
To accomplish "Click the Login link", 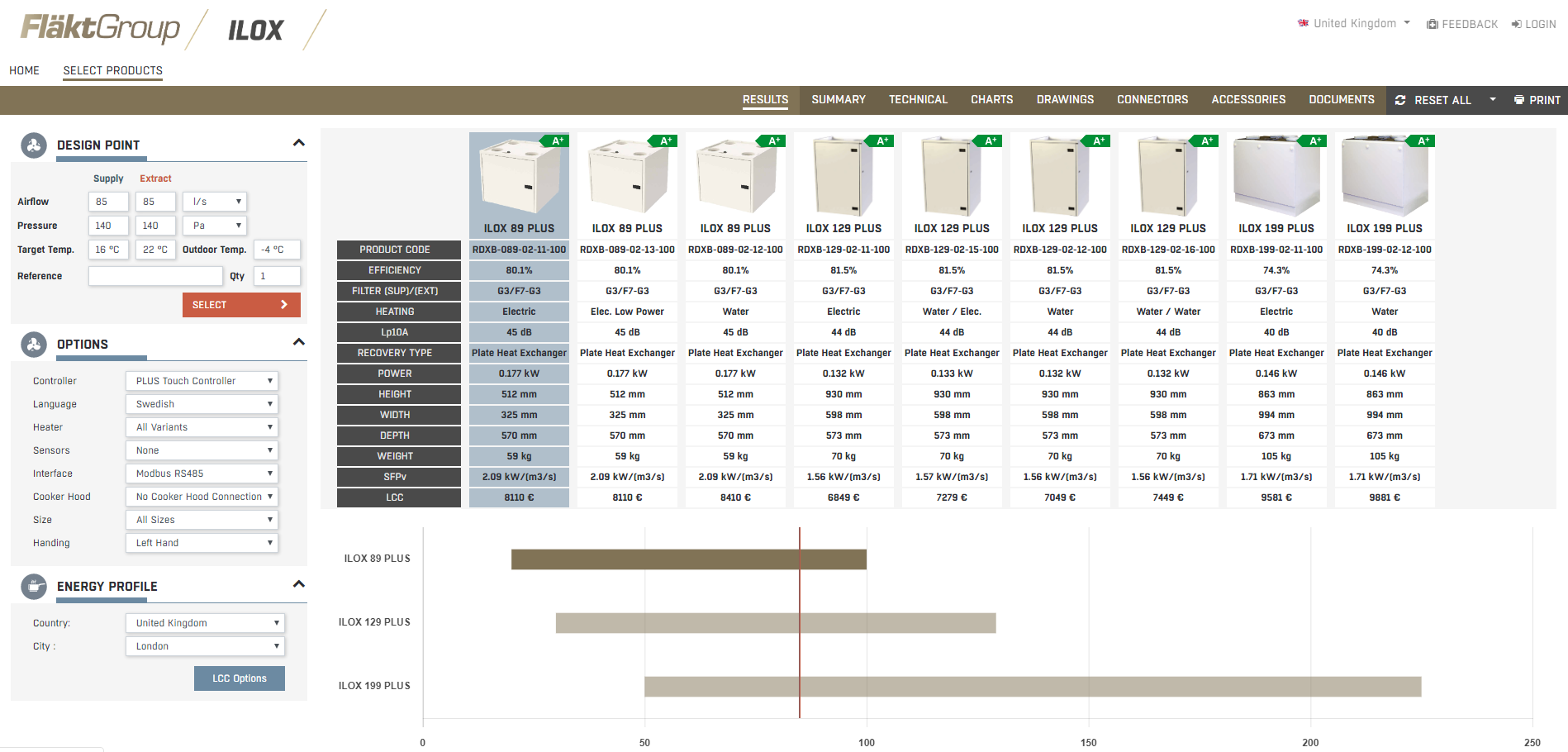I will pos(1534,24).
